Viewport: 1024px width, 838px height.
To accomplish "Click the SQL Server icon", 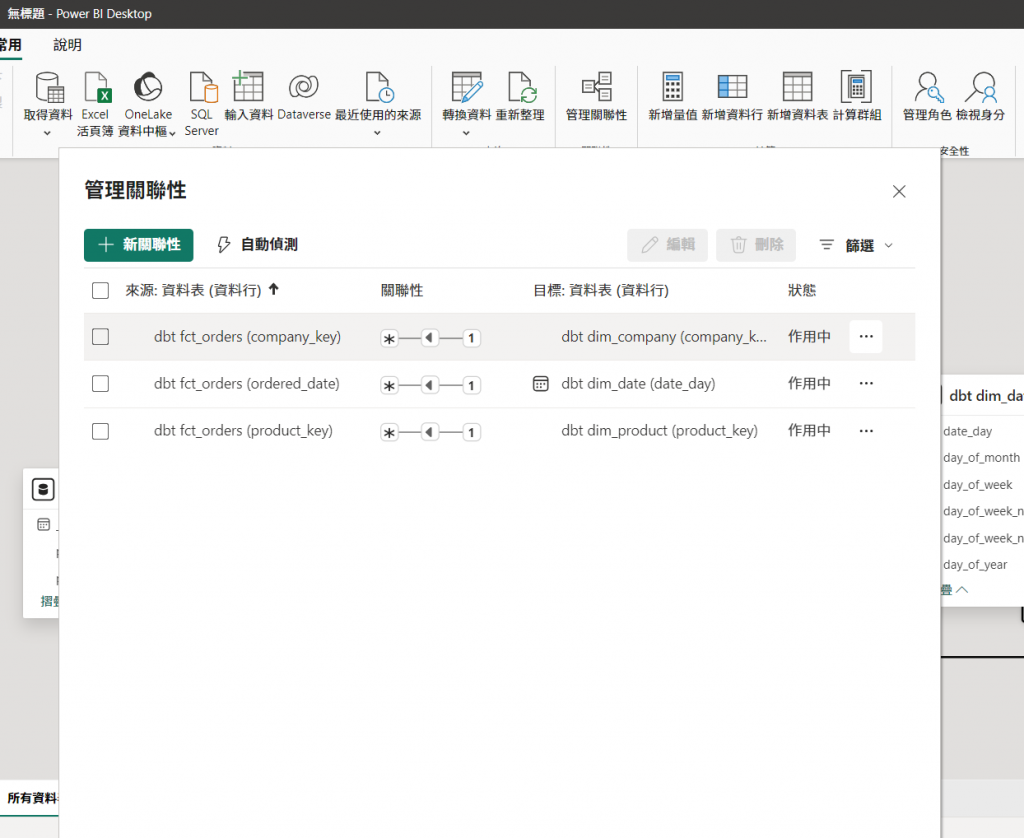I will (202, 88).
